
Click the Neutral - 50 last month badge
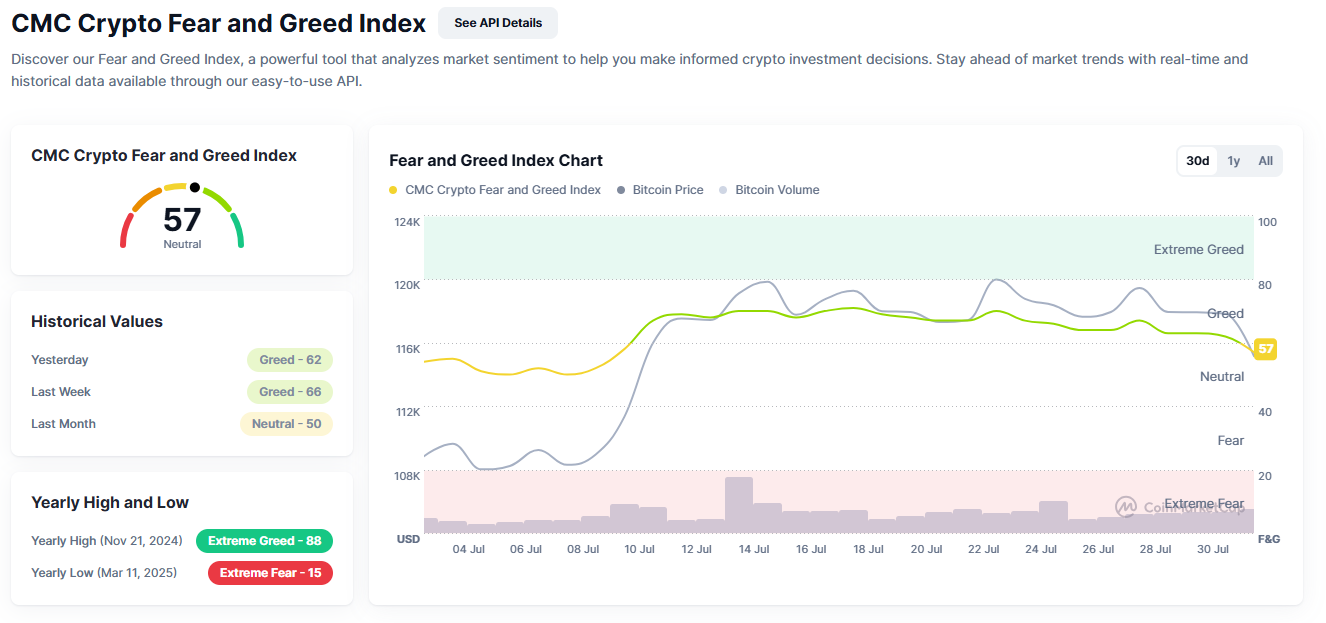(x=286, y=424)
